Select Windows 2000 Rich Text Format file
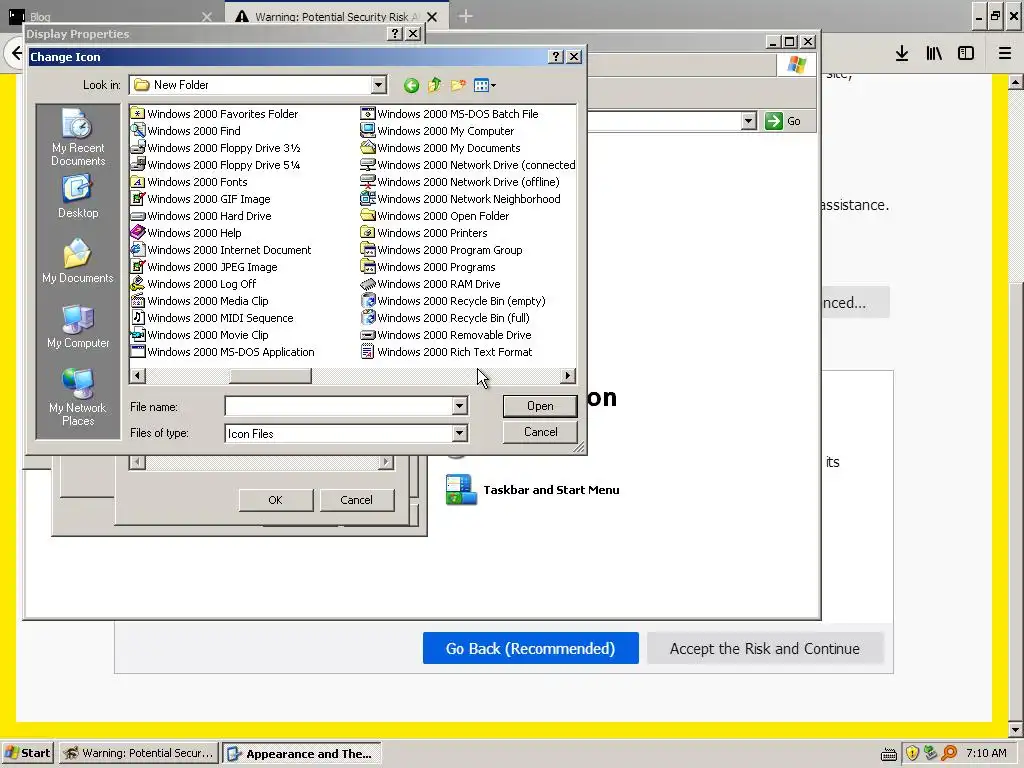This screenshot has width=1024, height=768. 447,351
